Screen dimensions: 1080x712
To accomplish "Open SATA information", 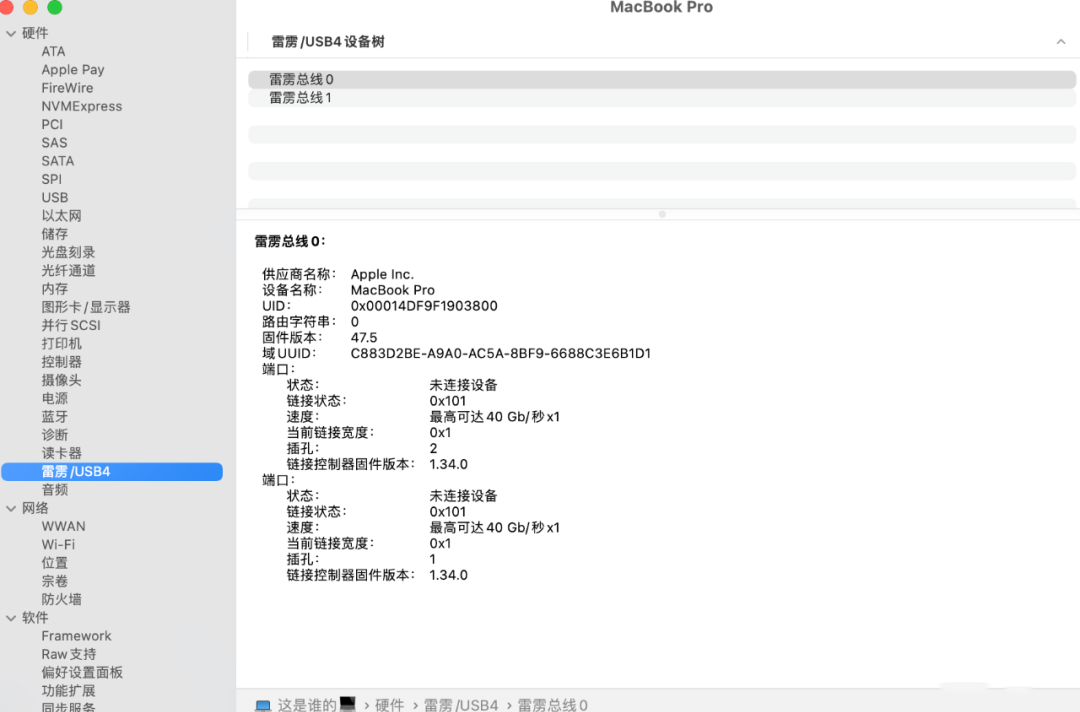I will pos(57,161).
